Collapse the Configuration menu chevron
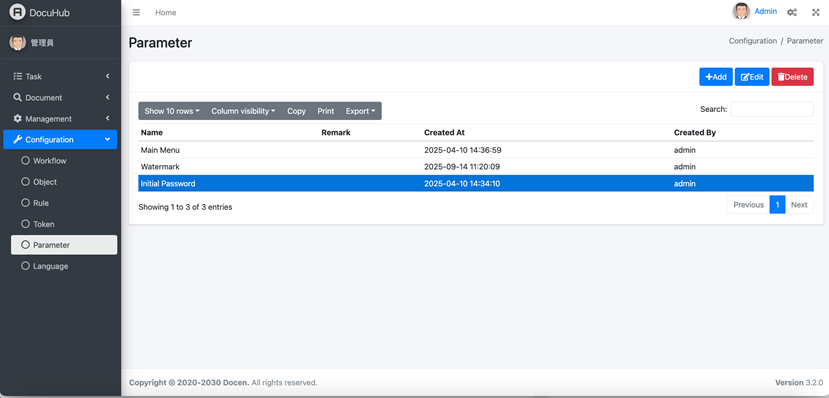829x398 pixels. 107,140
